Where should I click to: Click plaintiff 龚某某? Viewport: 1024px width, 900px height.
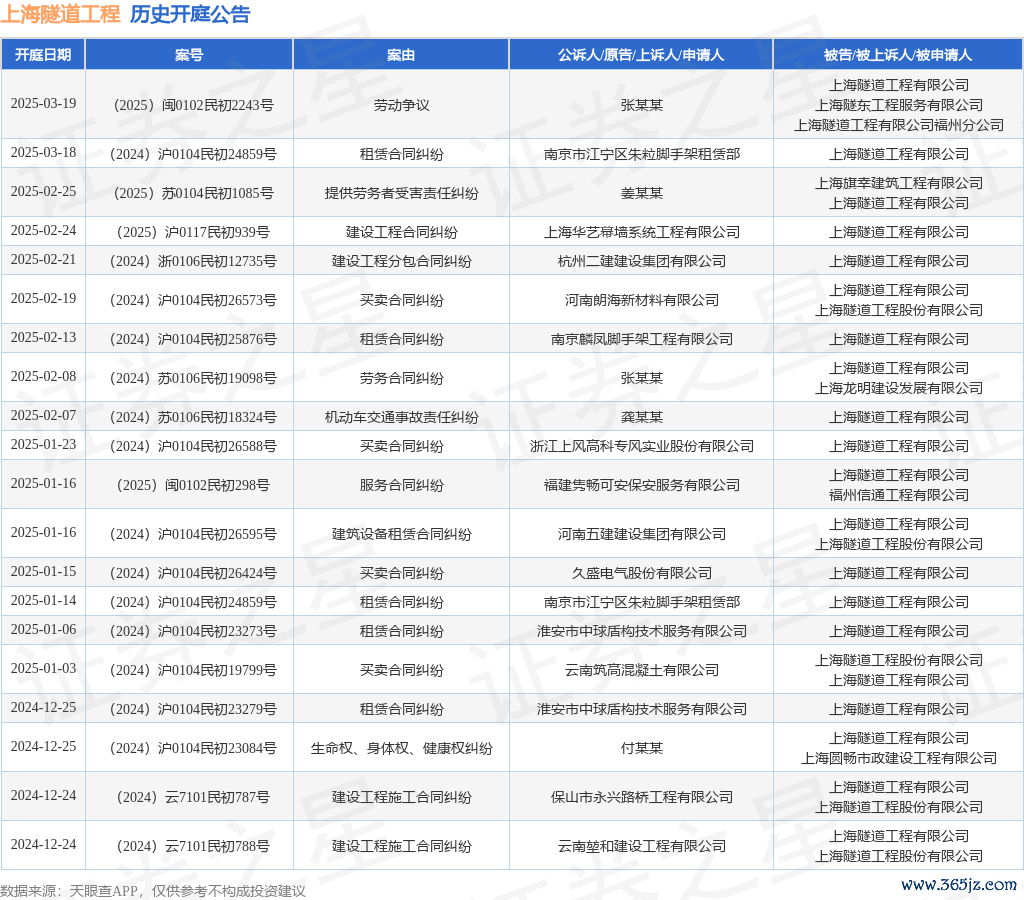tap(641, 417)
